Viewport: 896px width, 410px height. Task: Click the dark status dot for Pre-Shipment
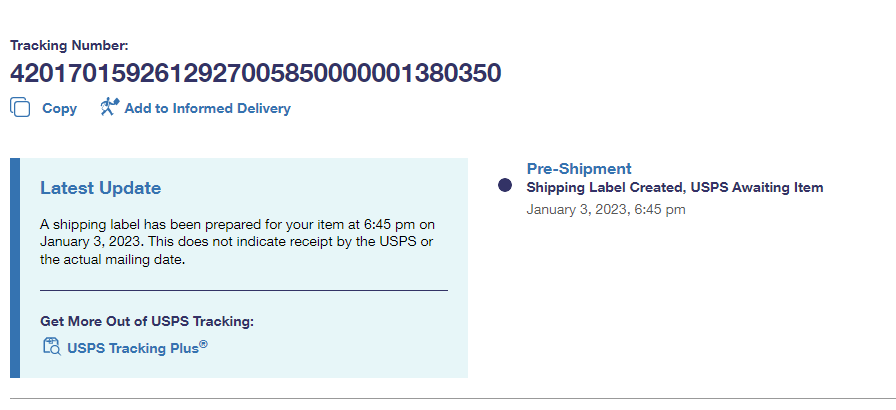pyautogui.click(x=505, y=186)
